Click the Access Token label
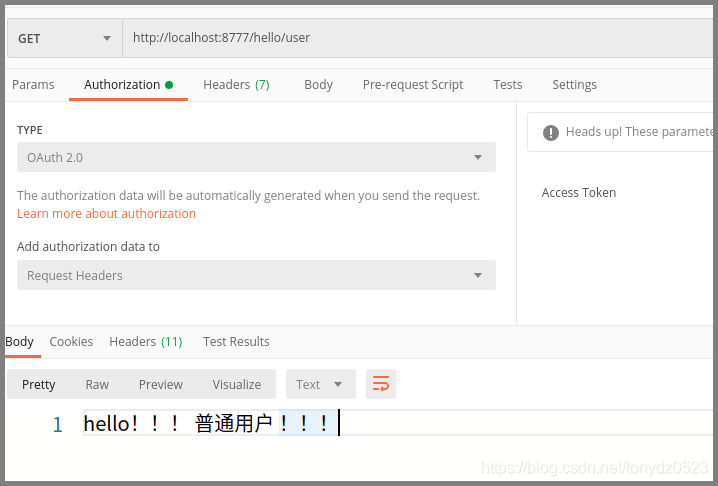 pos(579,192)
